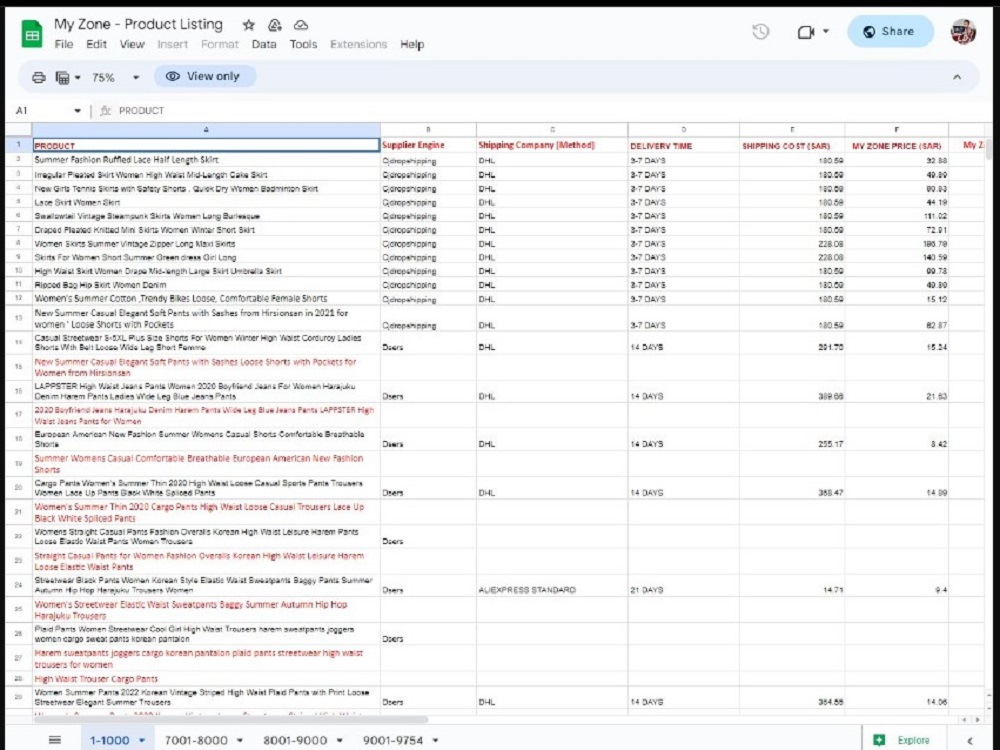
Task: Open the user account avatar
Action: tap(963, 31)
